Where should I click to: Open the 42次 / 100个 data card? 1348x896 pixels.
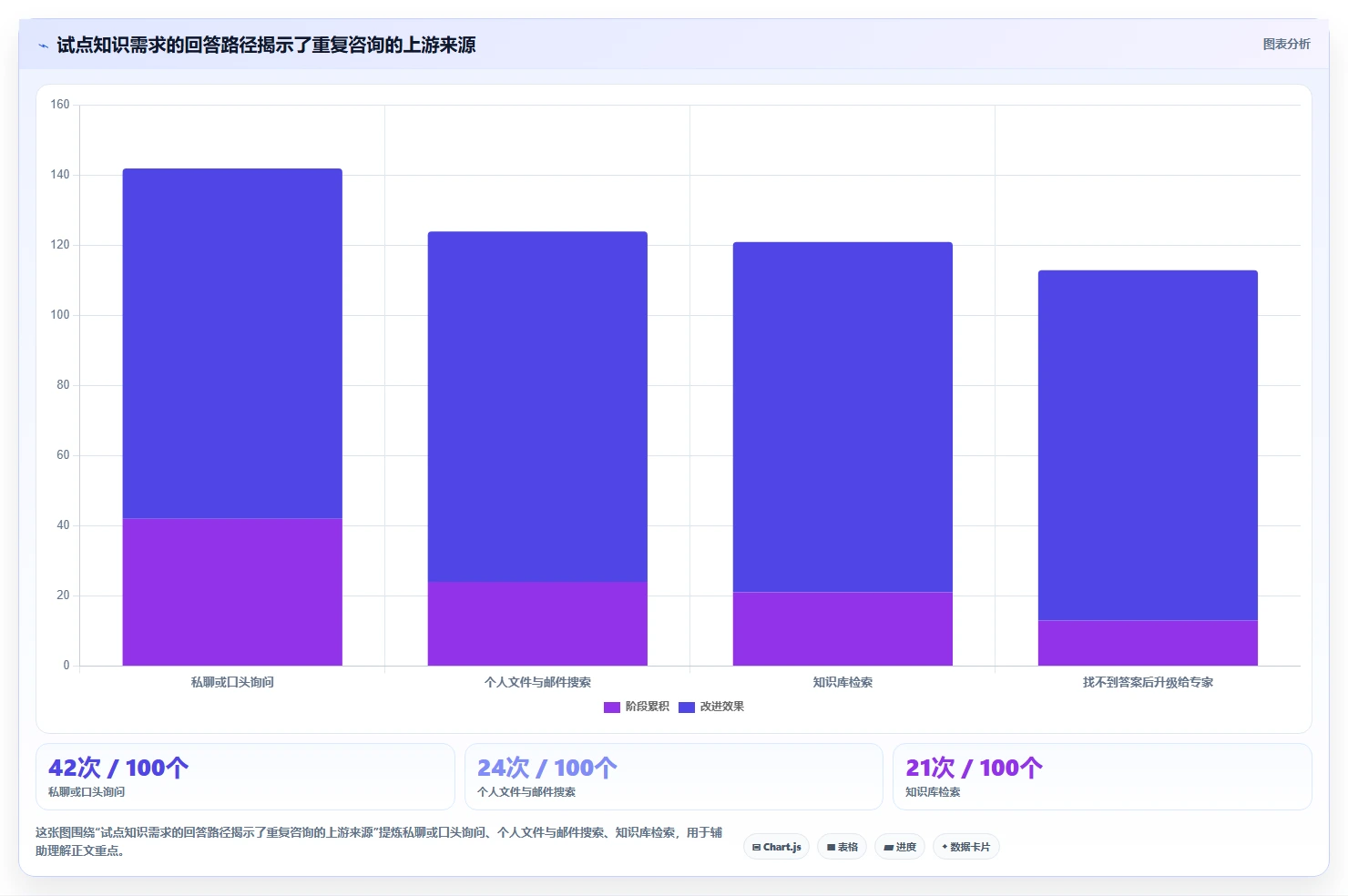[245, 777]
